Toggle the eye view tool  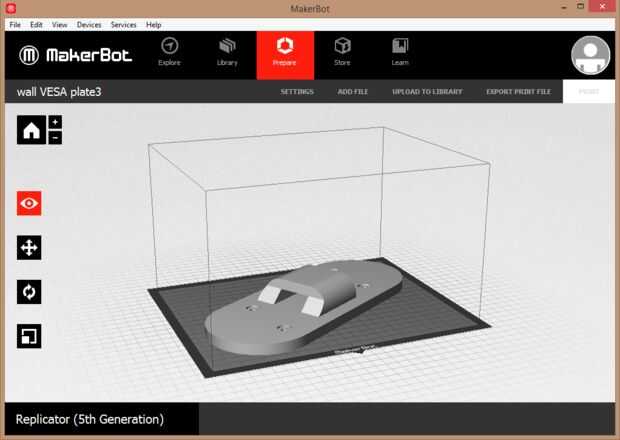29,203
